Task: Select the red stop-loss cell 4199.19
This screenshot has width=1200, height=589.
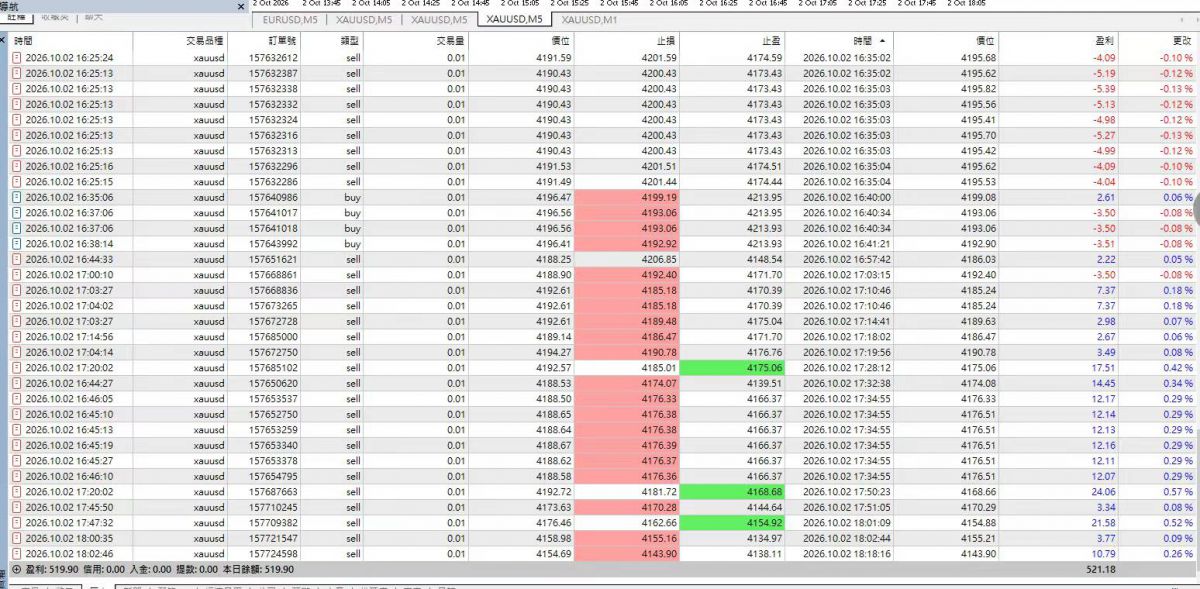Action: (x=627, y=197)
